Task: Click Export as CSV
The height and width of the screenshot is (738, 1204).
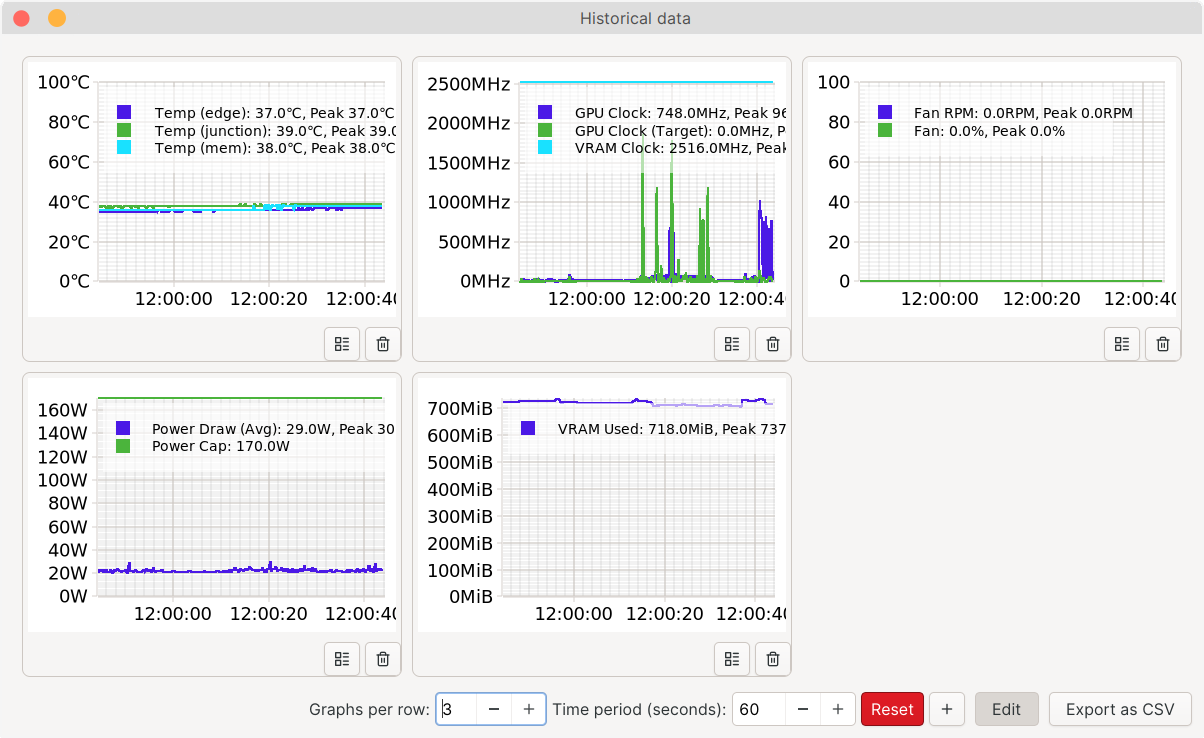Action: 1120,709
